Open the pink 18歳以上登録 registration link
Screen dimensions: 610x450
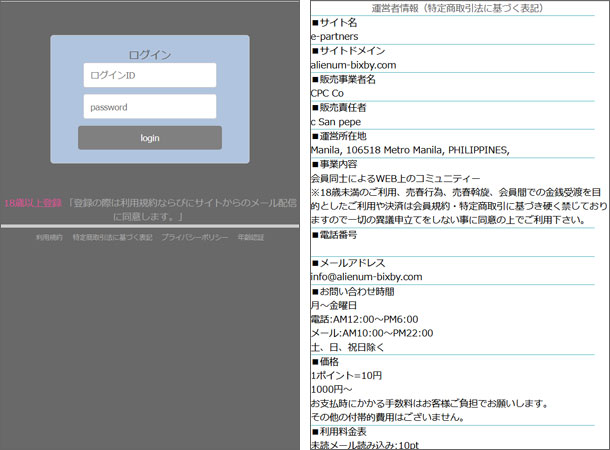tap(32, 203)
